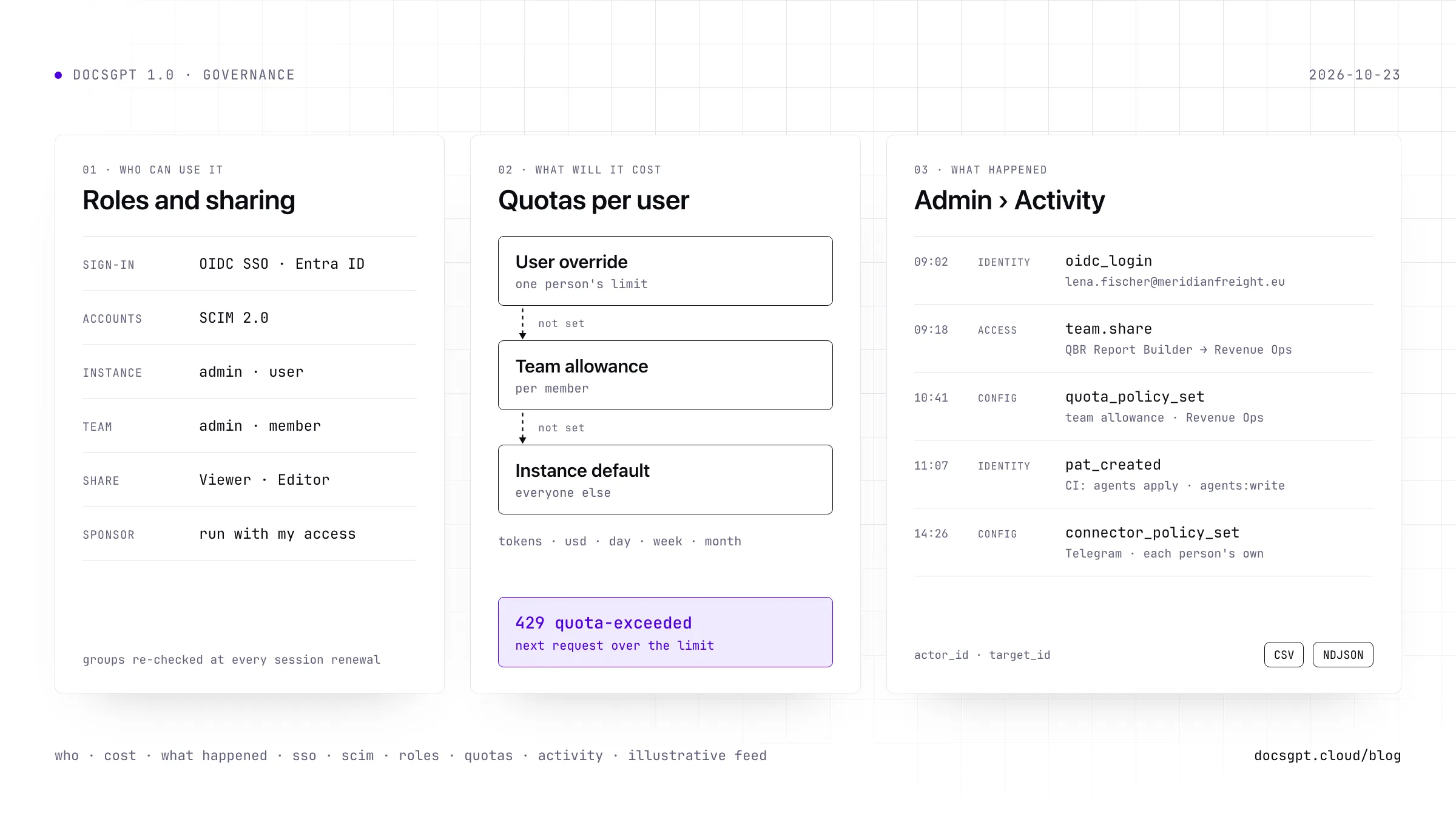
Task: Export activity as NDJSON
Action: (1343, 655)
